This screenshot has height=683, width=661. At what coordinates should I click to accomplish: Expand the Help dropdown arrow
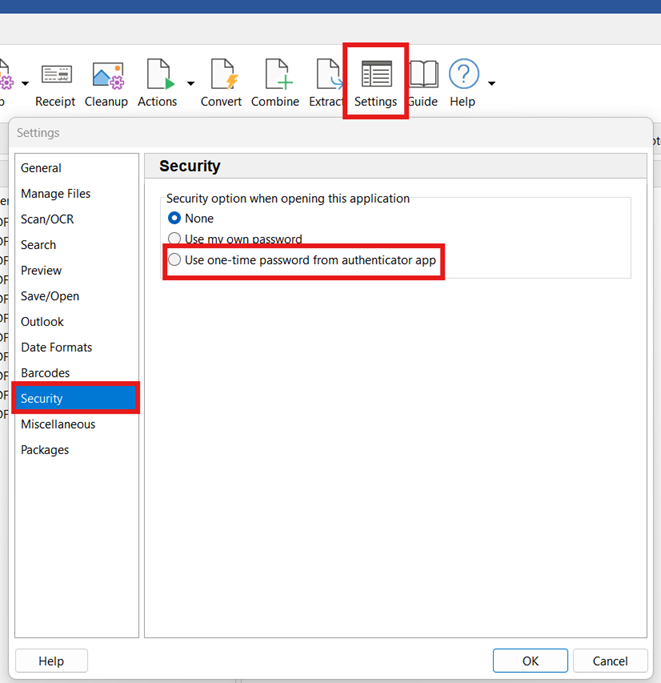coord(491,83)
